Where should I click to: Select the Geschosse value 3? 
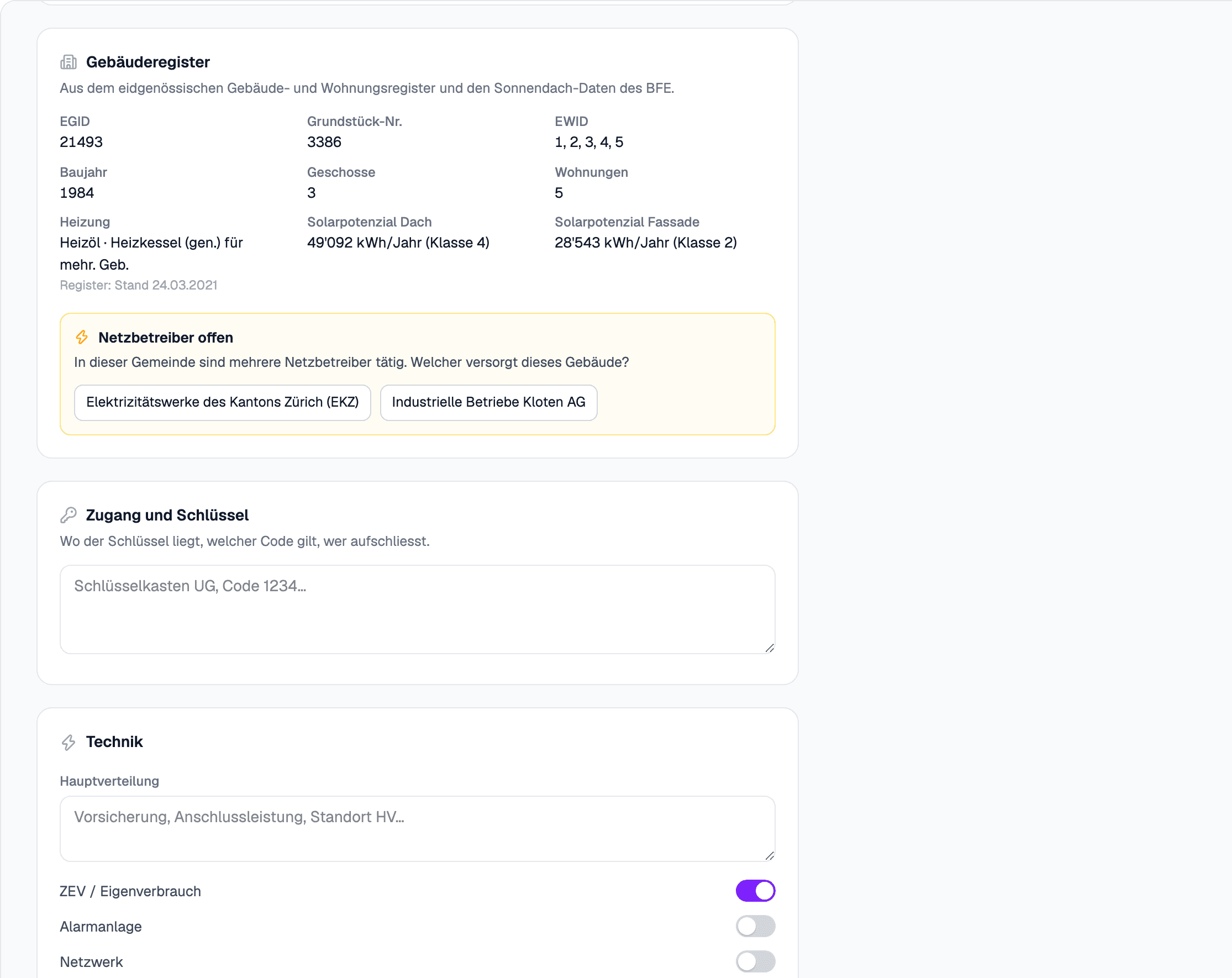click(312, 193)
